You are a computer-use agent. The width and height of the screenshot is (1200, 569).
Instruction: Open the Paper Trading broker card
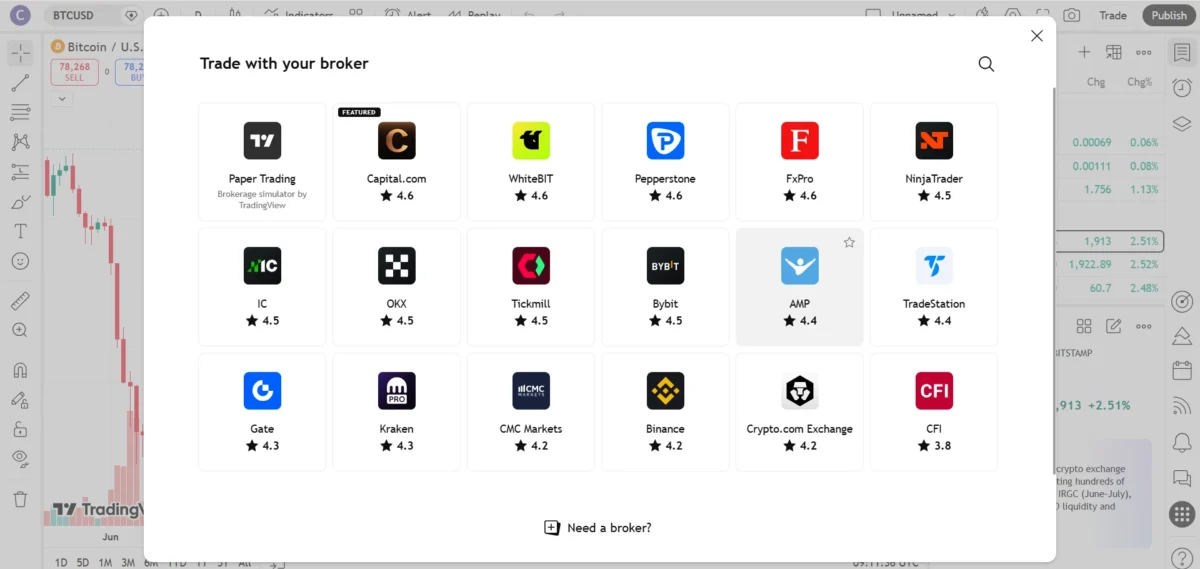[x=262, y=161]
